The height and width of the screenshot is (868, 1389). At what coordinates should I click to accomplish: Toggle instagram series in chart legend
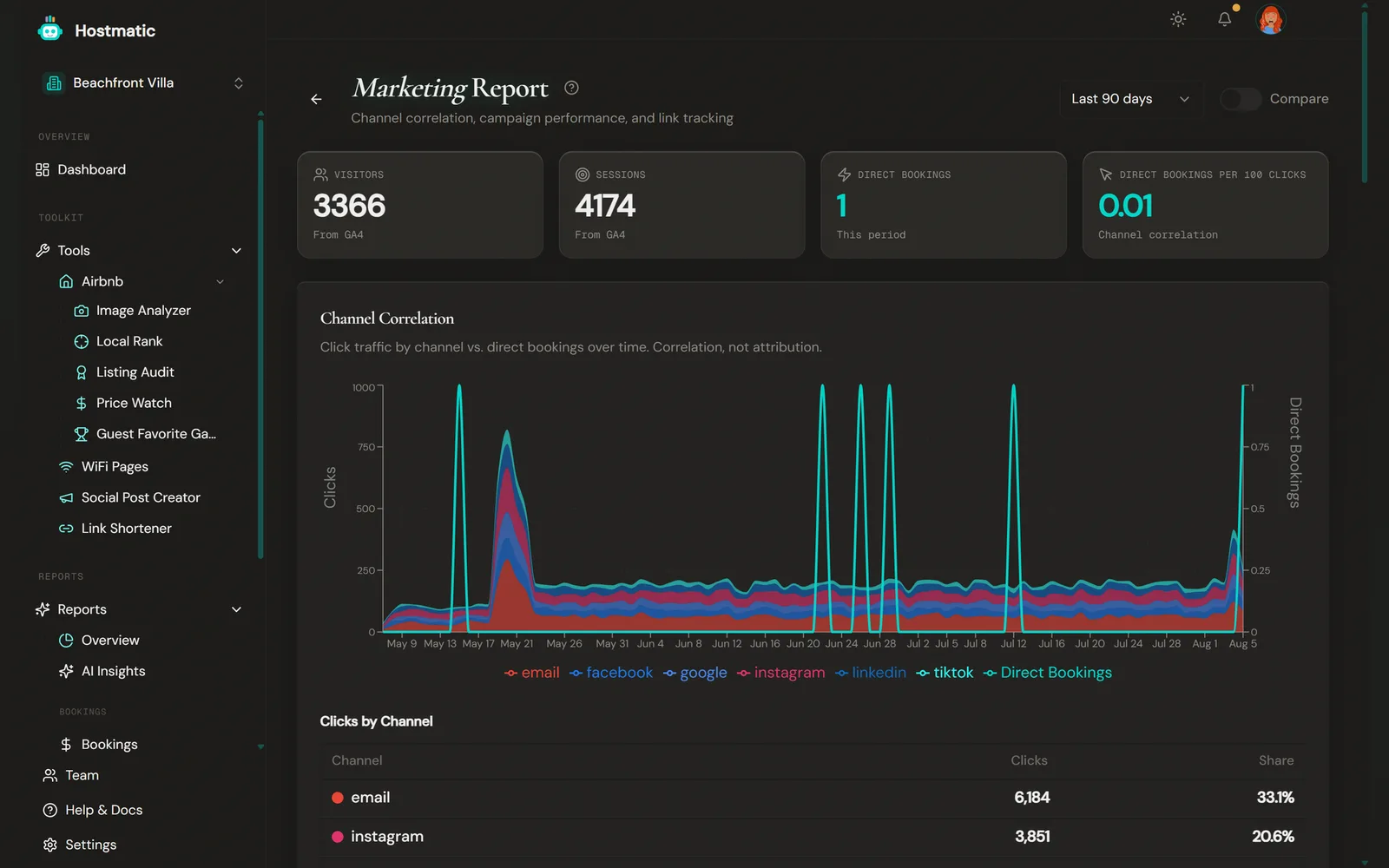coord(781,673)
